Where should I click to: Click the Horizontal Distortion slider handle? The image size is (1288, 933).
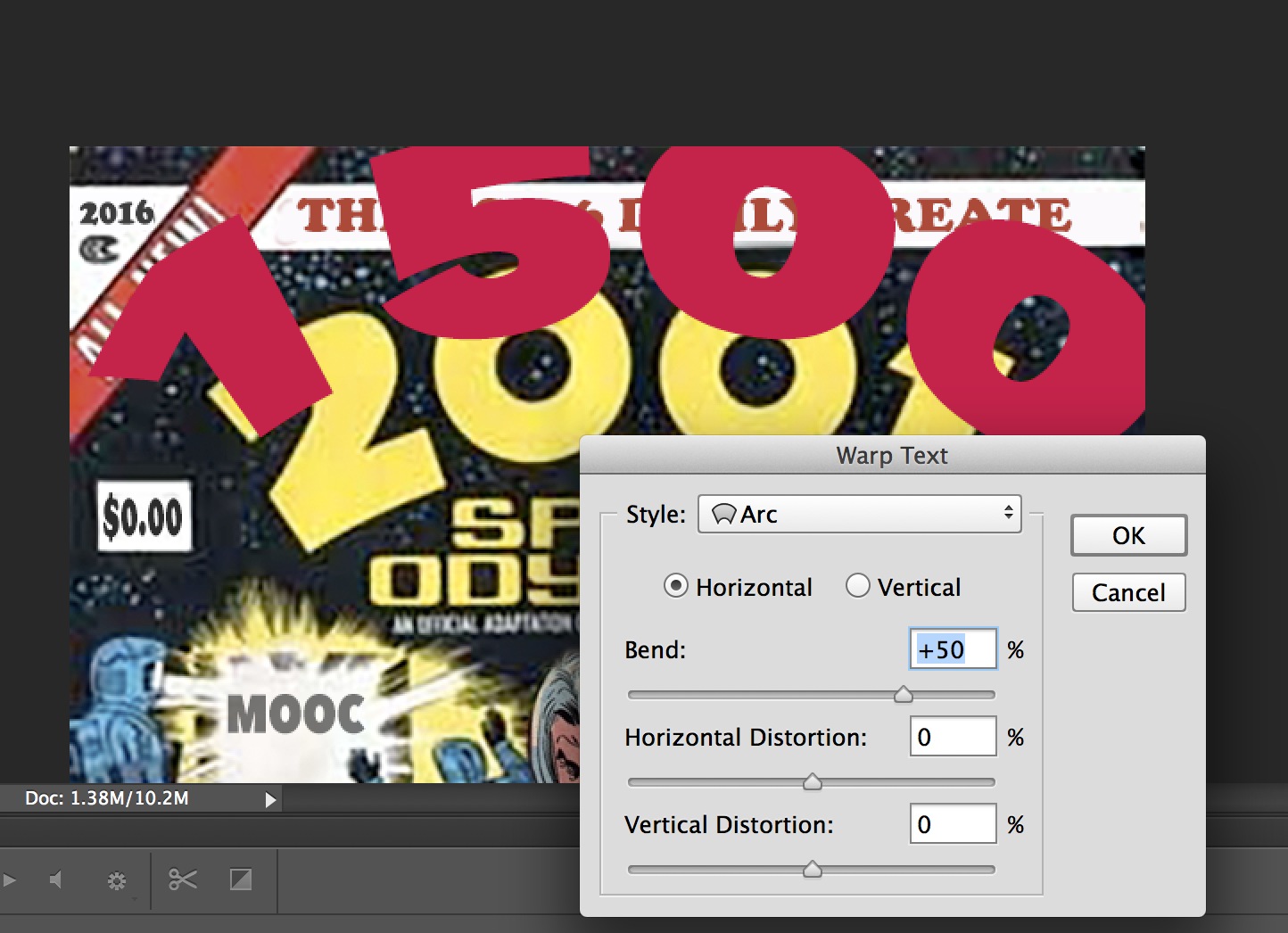(x=812, y=782)
